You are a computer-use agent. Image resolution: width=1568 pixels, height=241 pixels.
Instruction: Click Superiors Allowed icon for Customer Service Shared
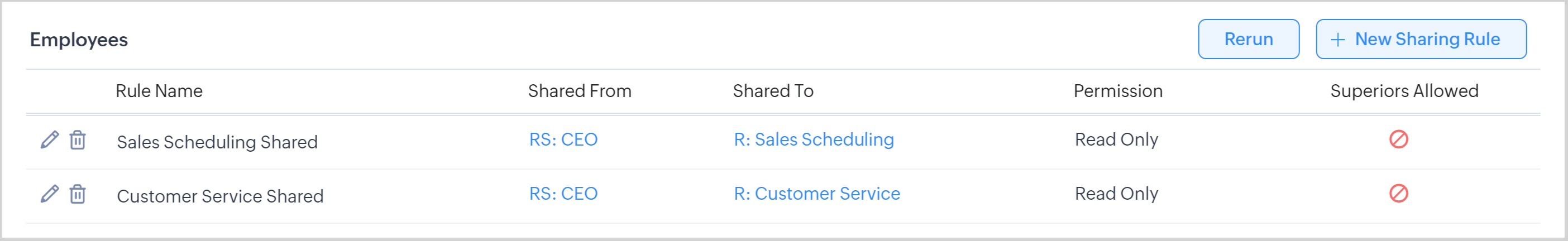coord(1398,194)
